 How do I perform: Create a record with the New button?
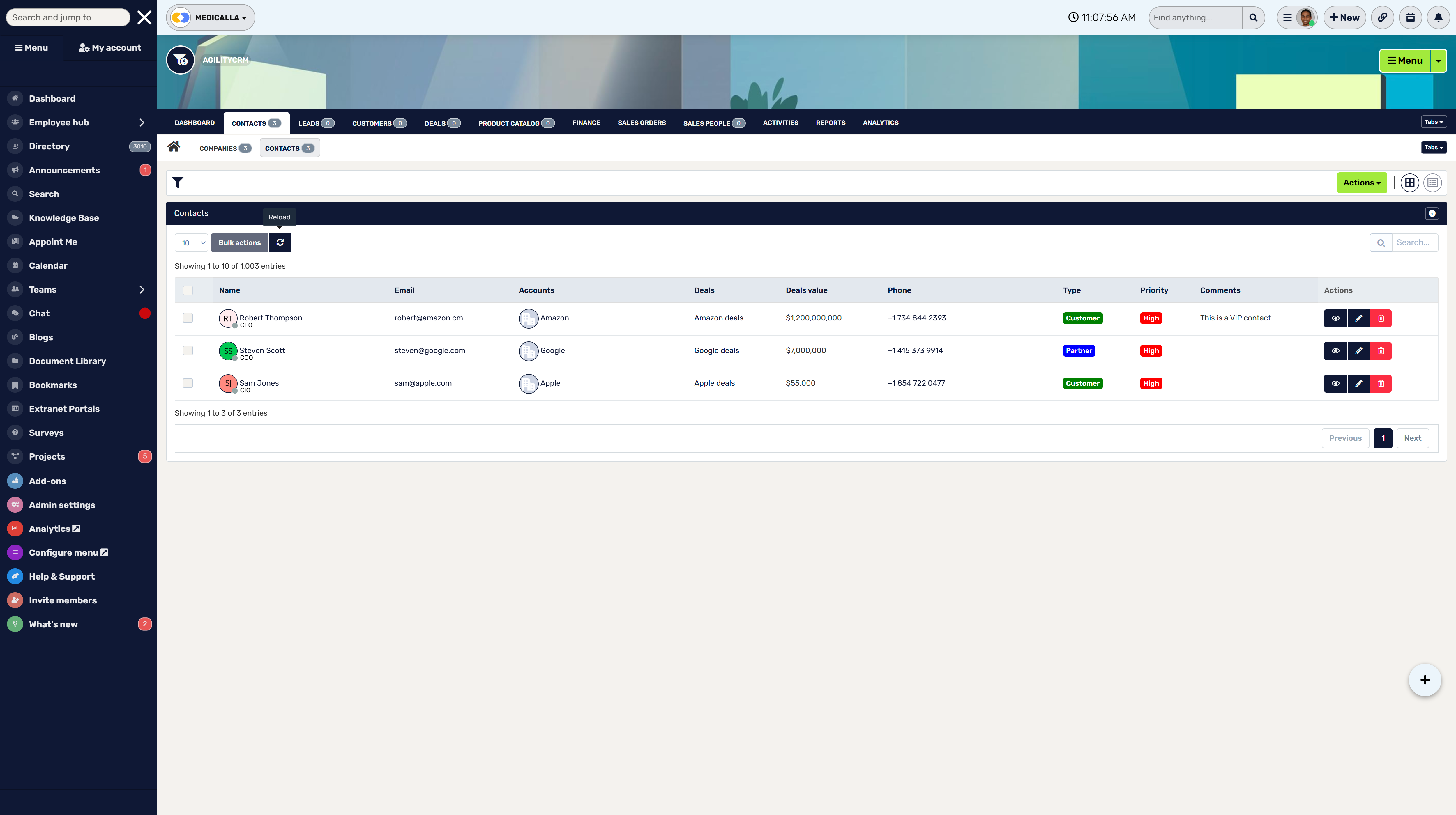pos(1345,17)
